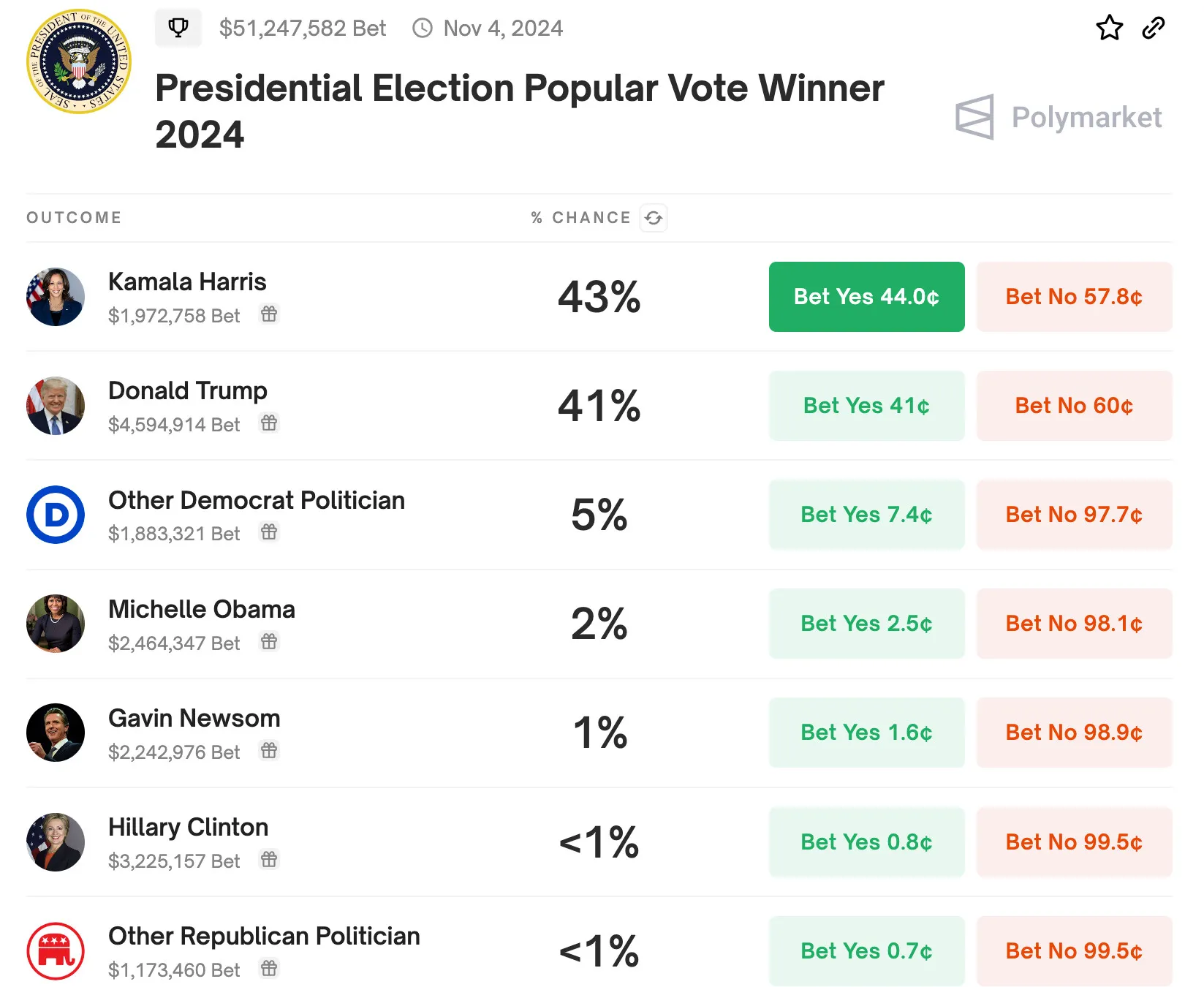Star this market as a favorite

point(1109,28)
